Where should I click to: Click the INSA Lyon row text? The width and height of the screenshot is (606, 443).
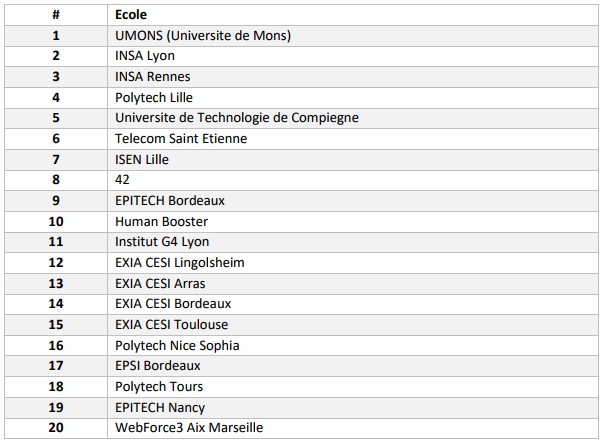[x=145, y=56]
